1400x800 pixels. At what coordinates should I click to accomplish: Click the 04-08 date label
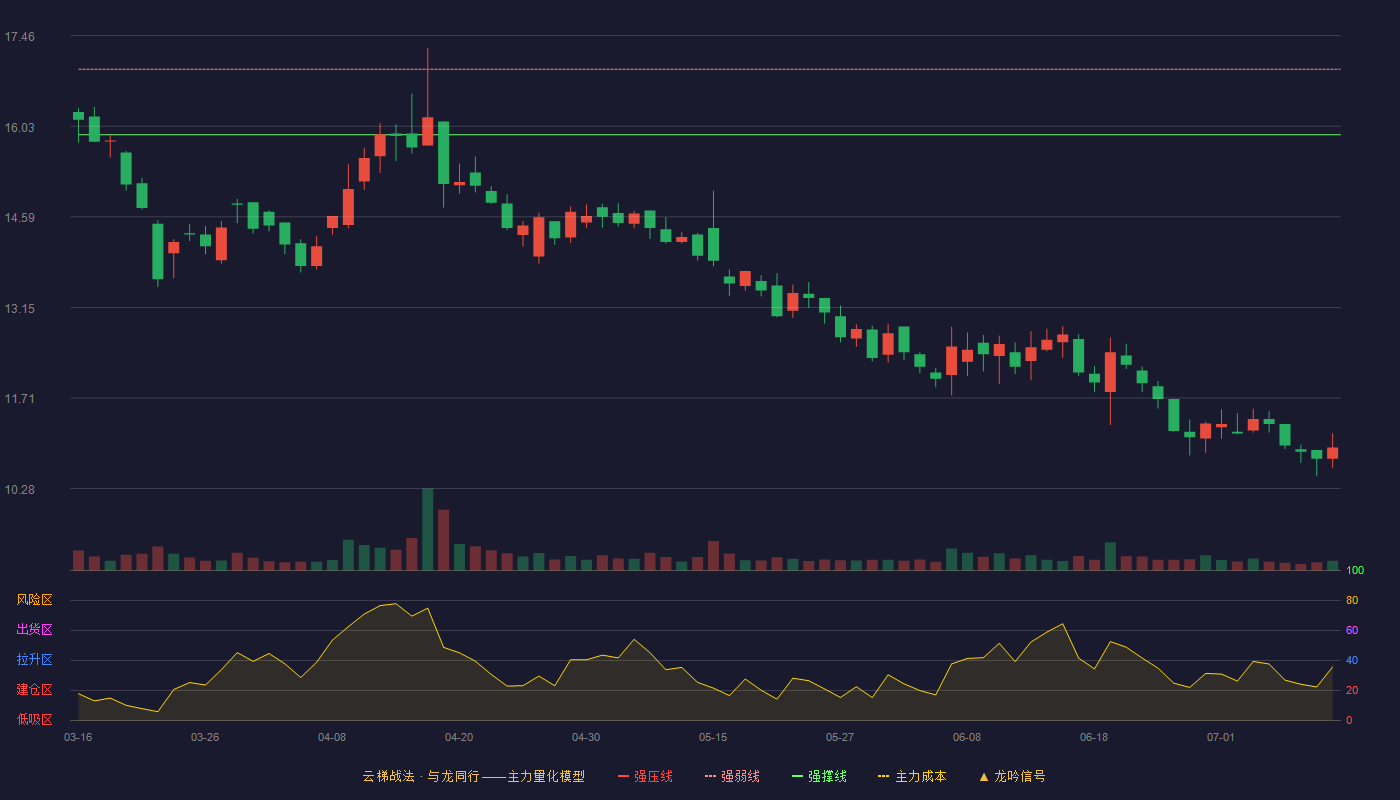coord(332,737)
